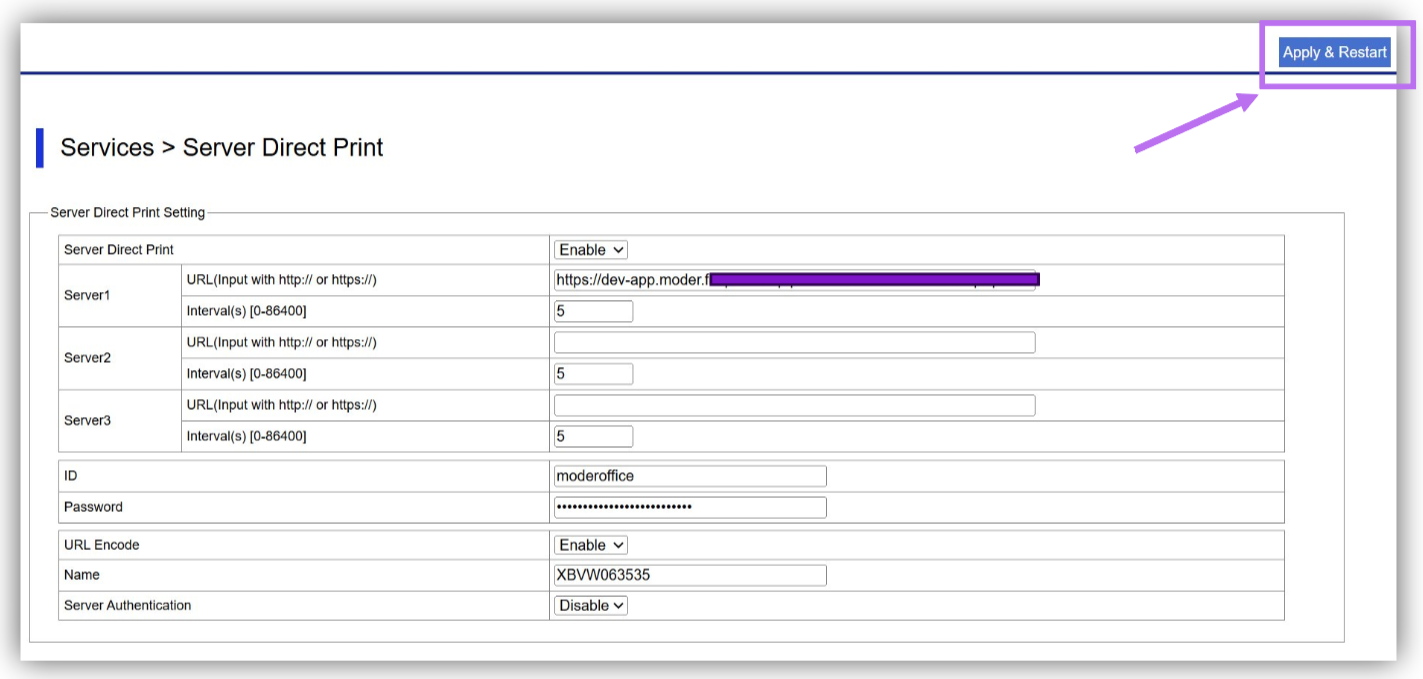Open the Server Authentication dropdown

[591, 605]
